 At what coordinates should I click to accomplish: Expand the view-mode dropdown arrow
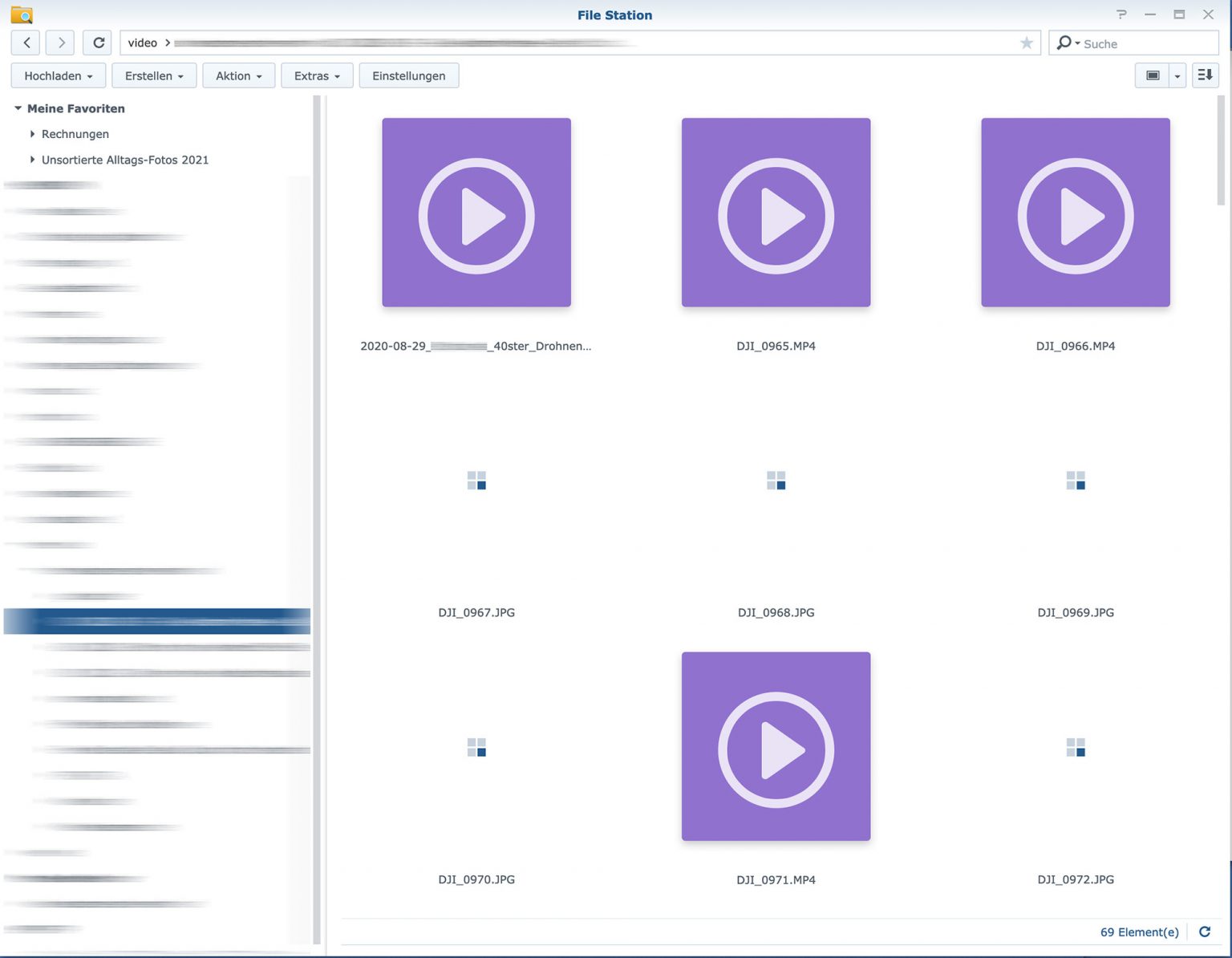pyautogui.click(x=1177, y=75)
